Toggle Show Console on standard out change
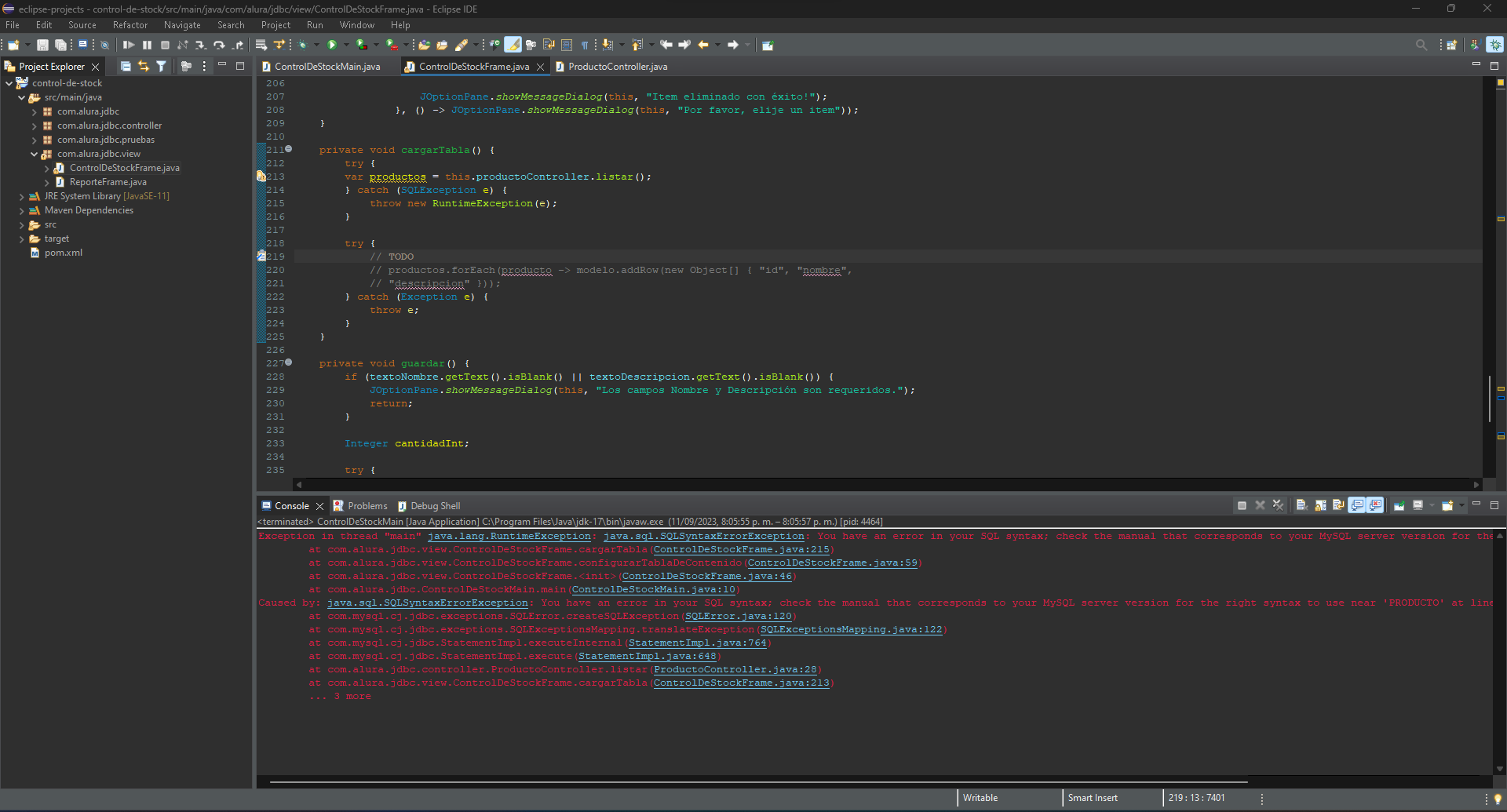 [x=1357, y=505]
